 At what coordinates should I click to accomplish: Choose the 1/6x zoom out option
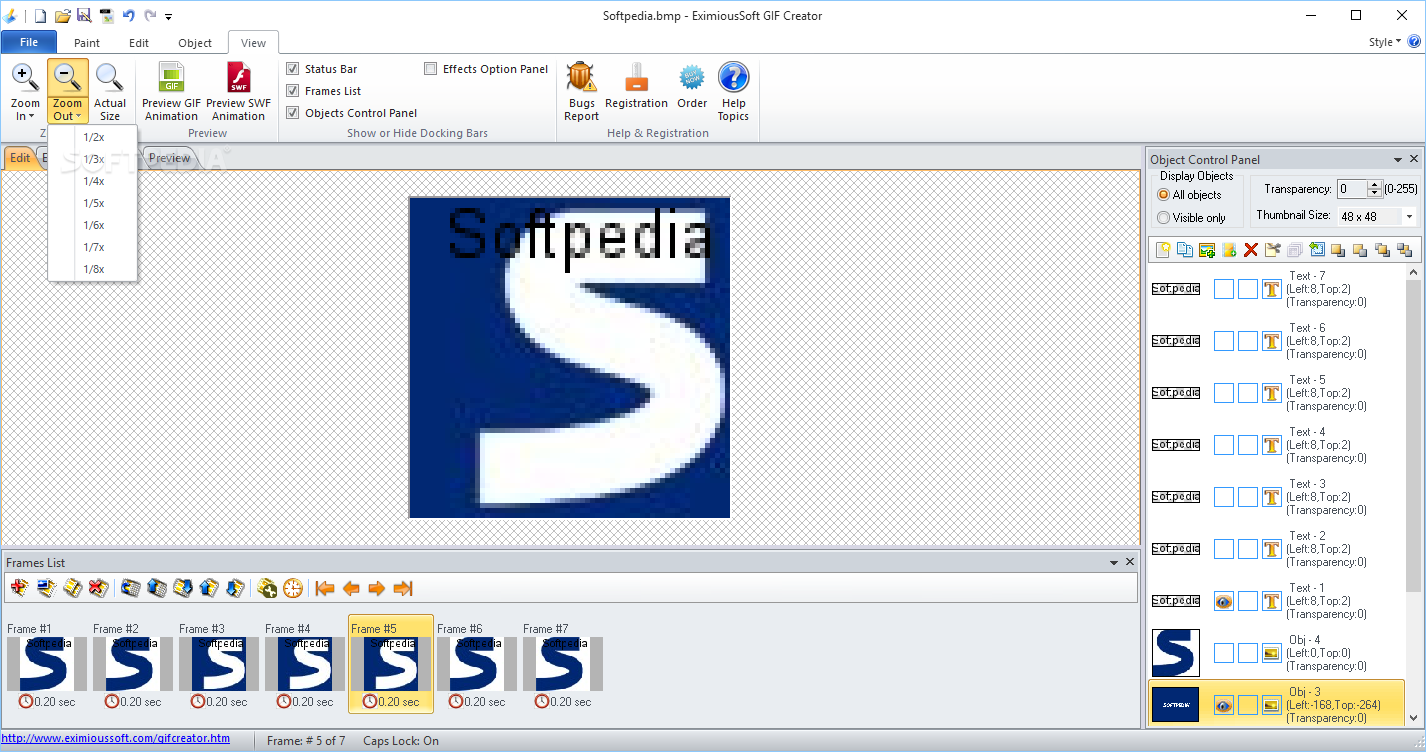(94, 225)
